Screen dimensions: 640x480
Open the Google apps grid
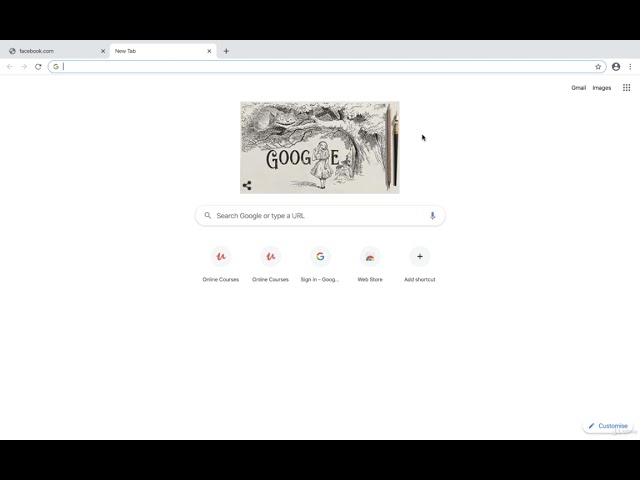click(627, 87)
